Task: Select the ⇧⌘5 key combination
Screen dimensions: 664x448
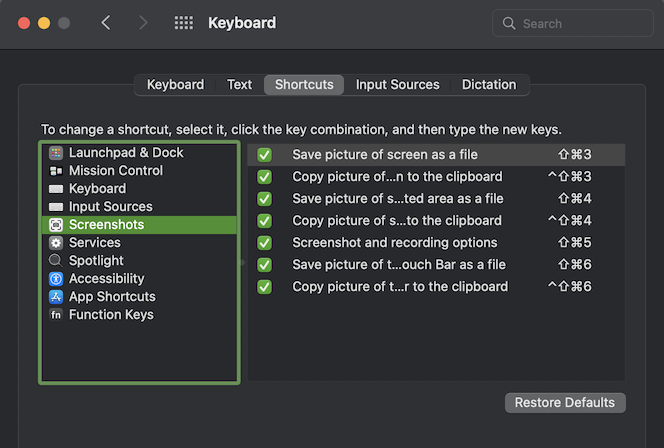Action: point(574,243)
